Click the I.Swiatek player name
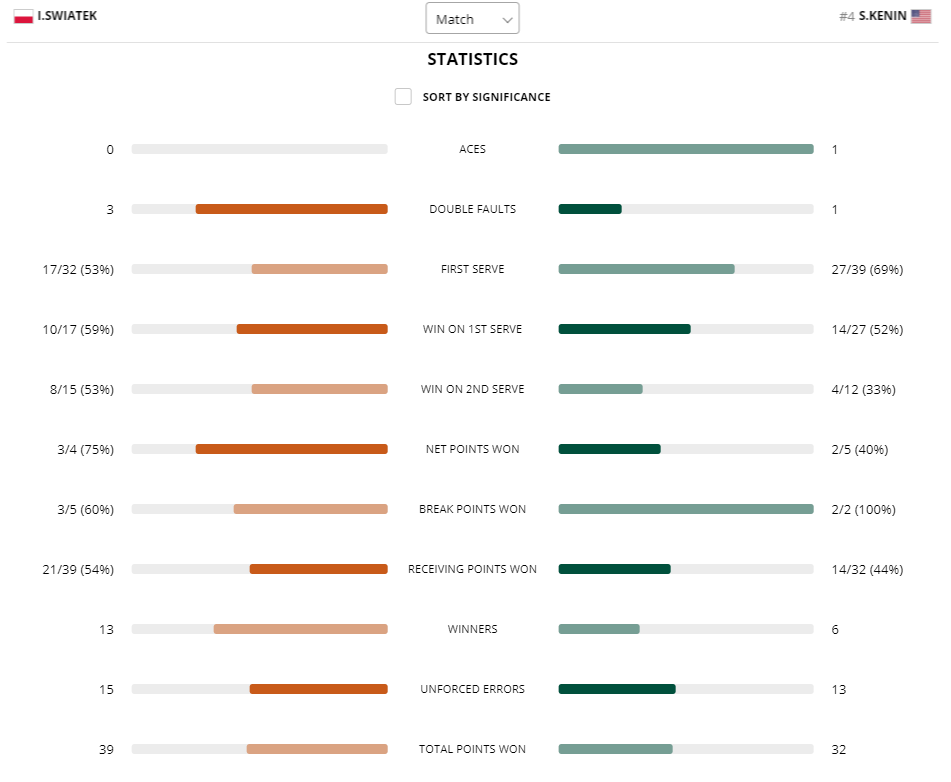 (67, 17)
